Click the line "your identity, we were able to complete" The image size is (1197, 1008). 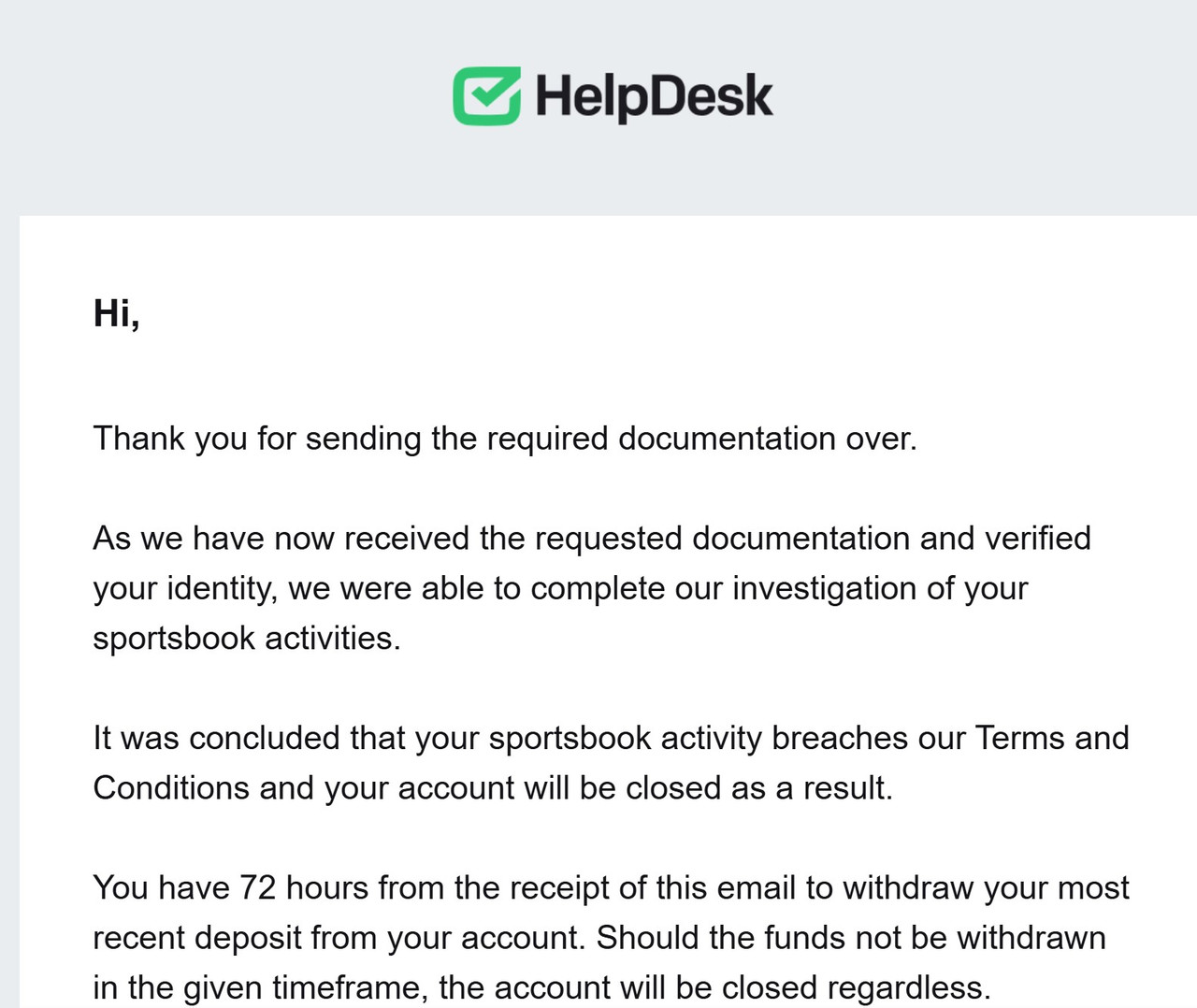560,589
